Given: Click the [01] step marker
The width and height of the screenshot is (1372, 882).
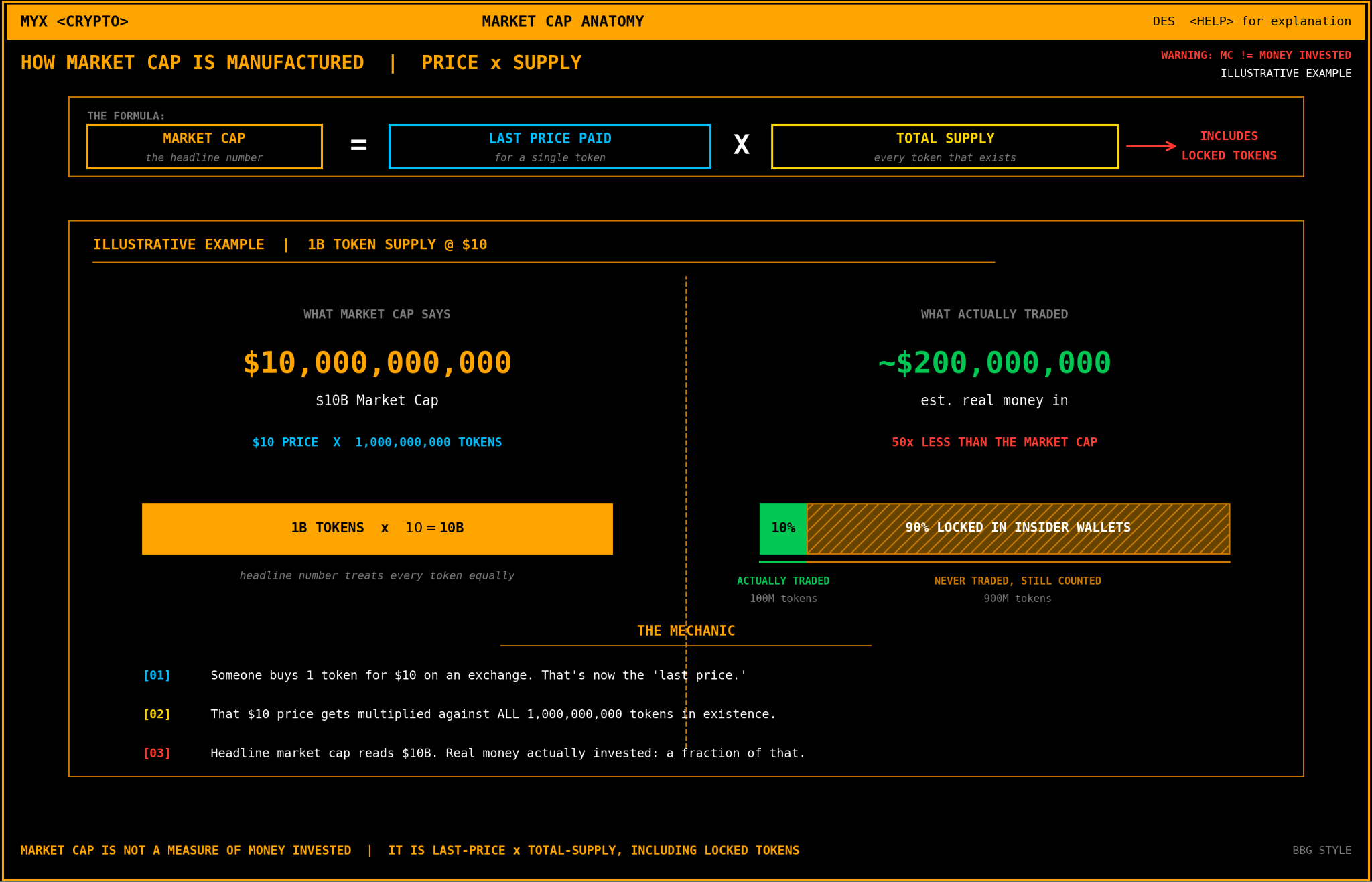Looking at the screenshot, I should click(157, 675).
